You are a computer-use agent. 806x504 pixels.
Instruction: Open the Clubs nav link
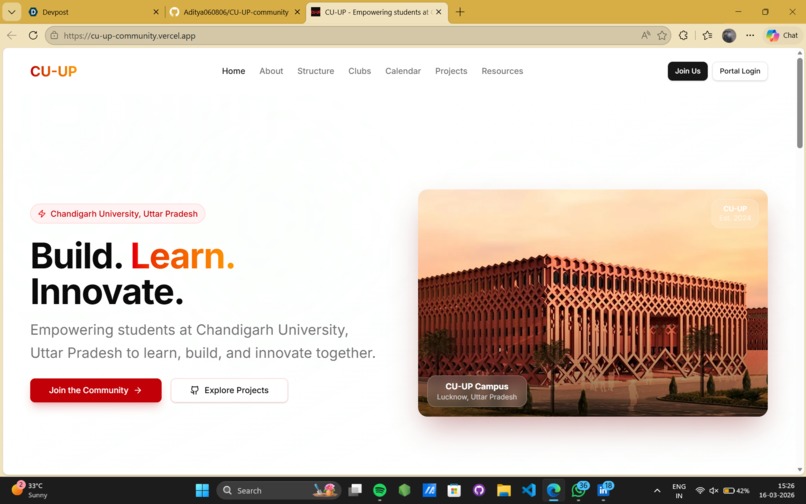pos(359,71)
